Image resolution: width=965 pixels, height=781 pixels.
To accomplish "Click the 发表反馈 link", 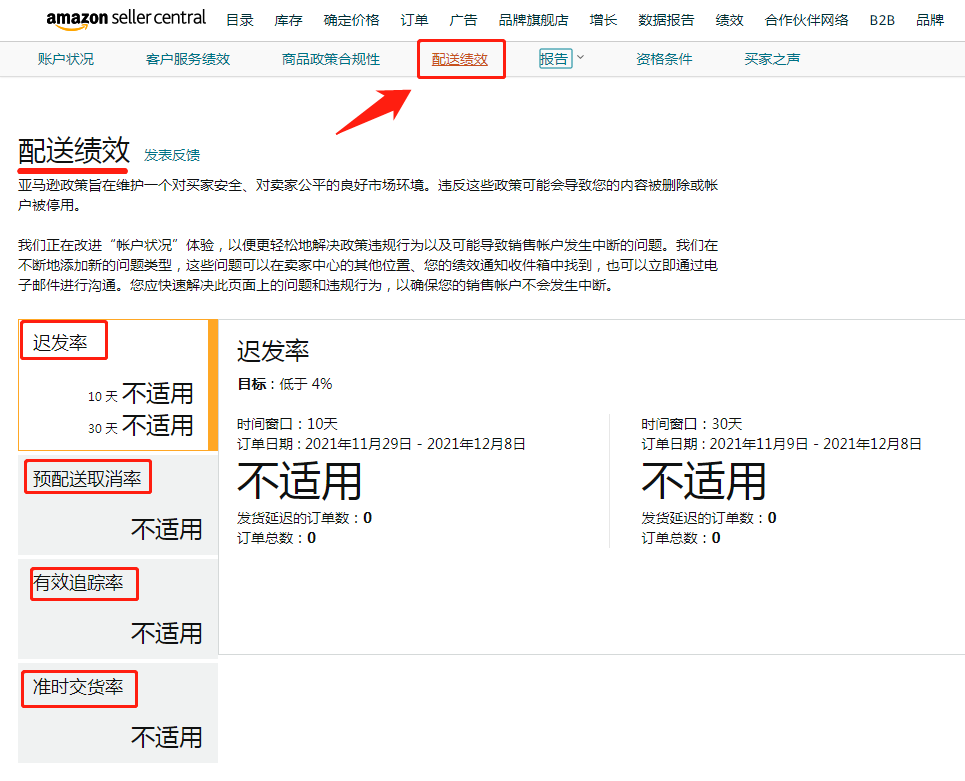I will pyautogui.click(x=172, y=155).
